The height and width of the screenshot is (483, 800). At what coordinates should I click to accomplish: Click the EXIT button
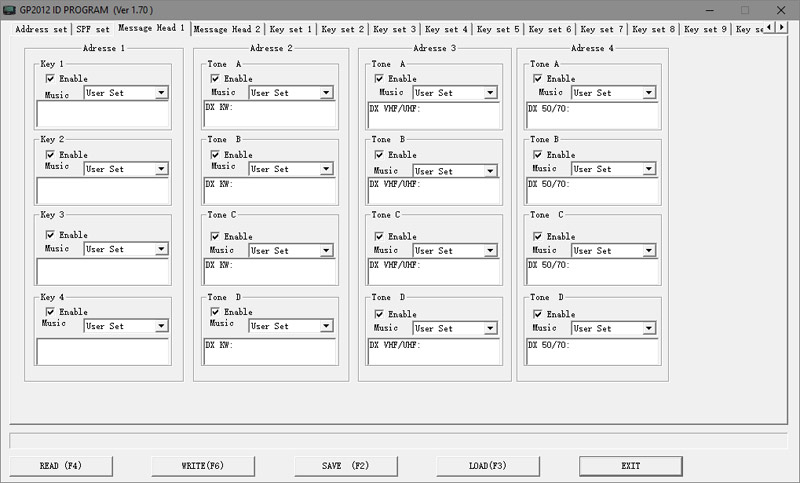tap(630, 466)
